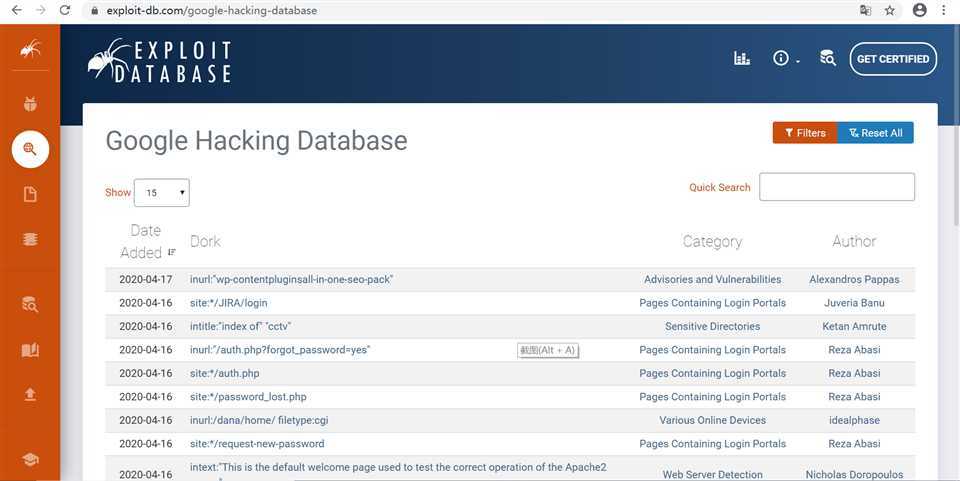
Task: Reload the page with refresh icon
Action: pos(65,10)
